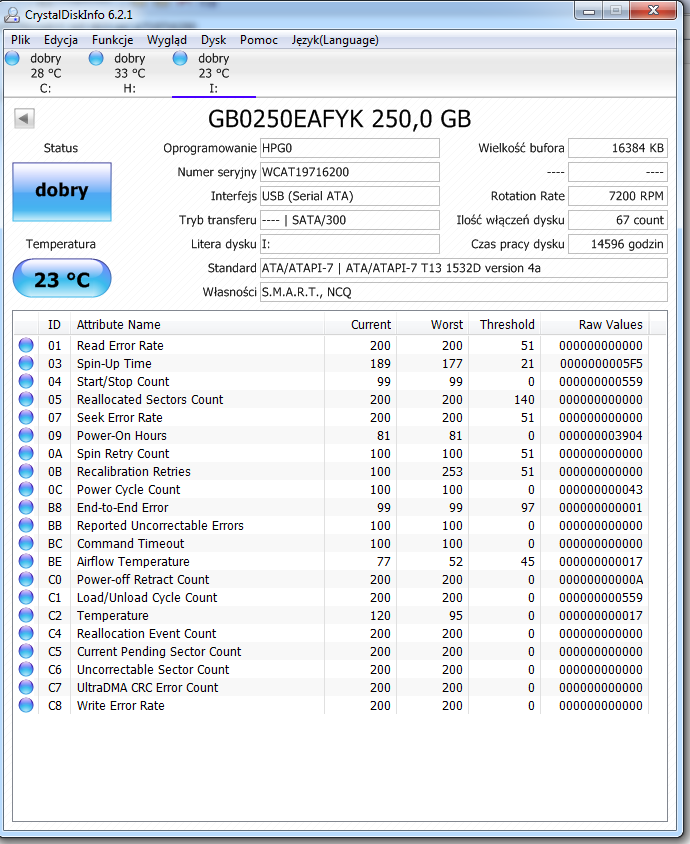This screenshot has width=690, height=844.
Task: Click the status icon for End-to-End Error
Action: click(x=26, y=507)
